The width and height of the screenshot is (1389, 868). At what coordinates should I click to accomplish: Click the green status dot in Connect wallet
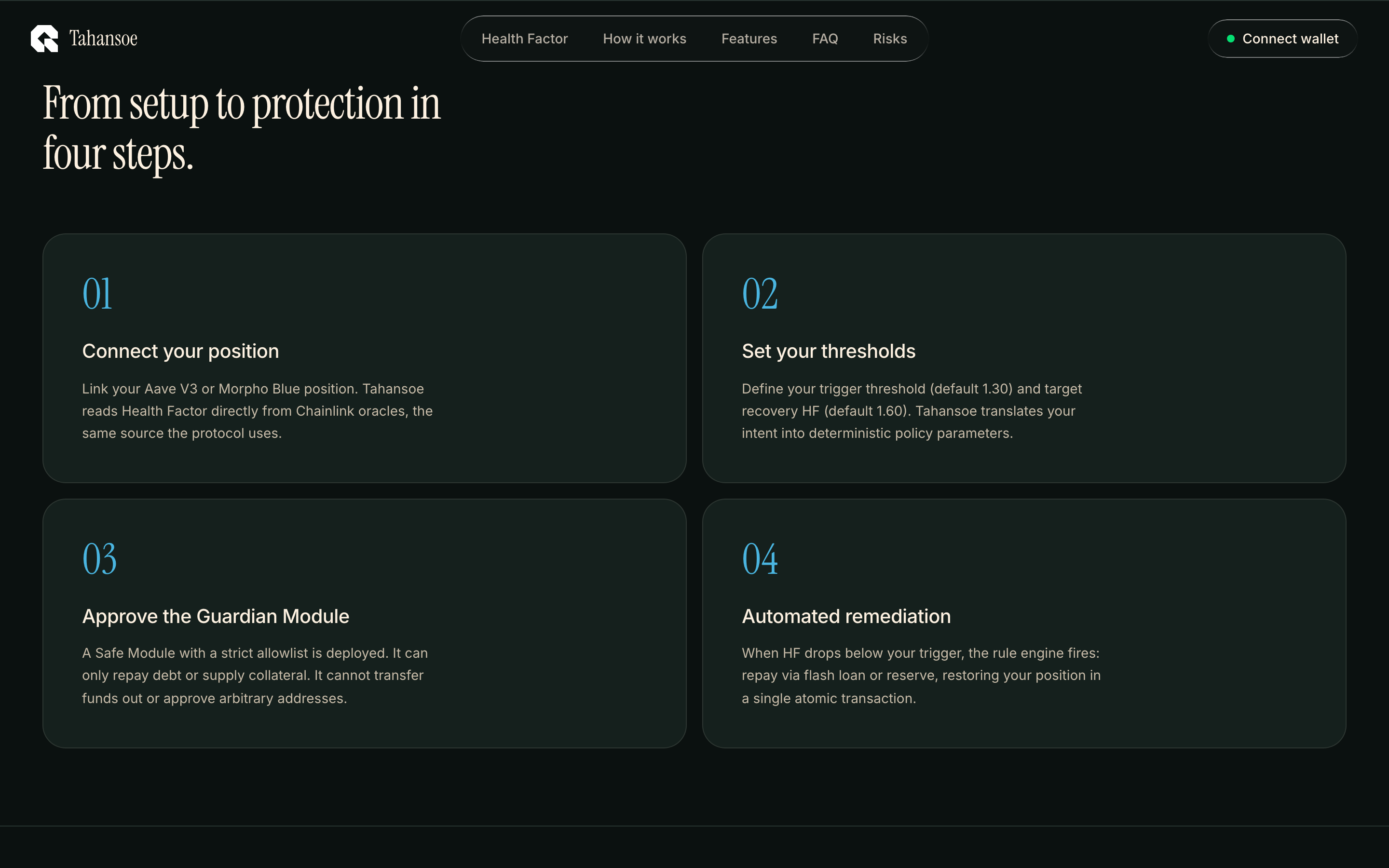click(1231, 39)
